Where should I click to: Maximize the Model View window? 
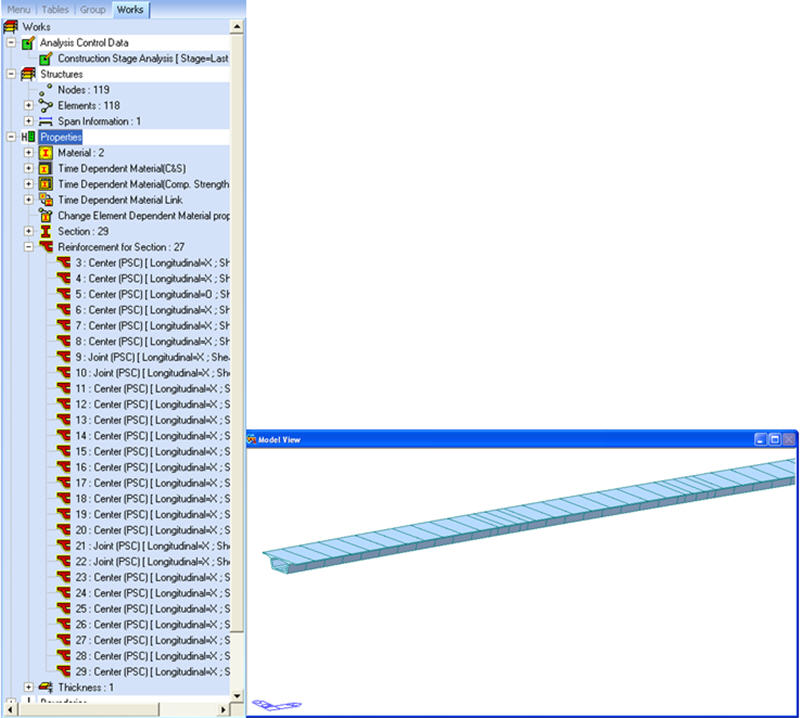click(x=775, y=439)
